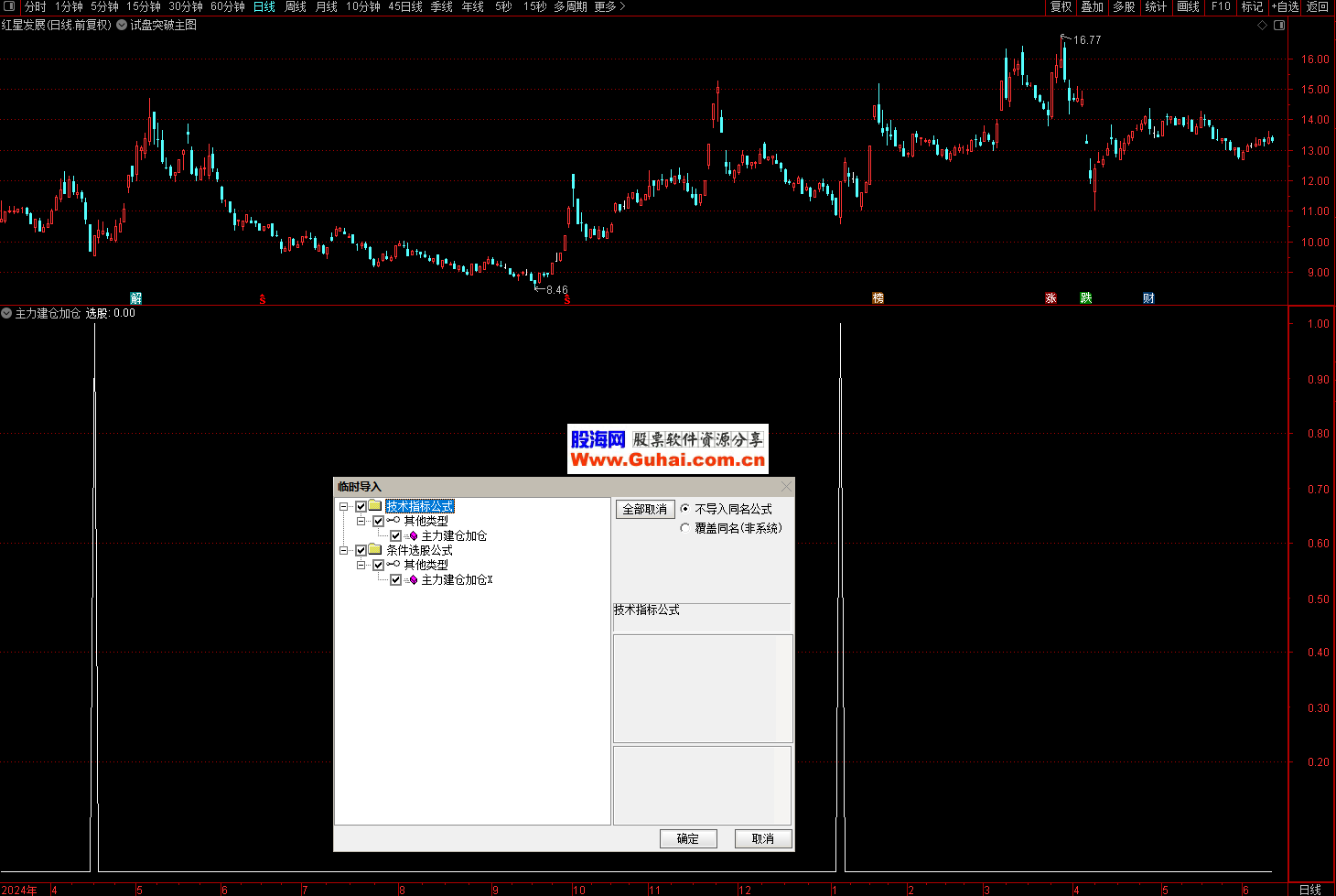Click the 16.77 high price label
The width and height of the screenshot is (1336, 896).
1087,40
